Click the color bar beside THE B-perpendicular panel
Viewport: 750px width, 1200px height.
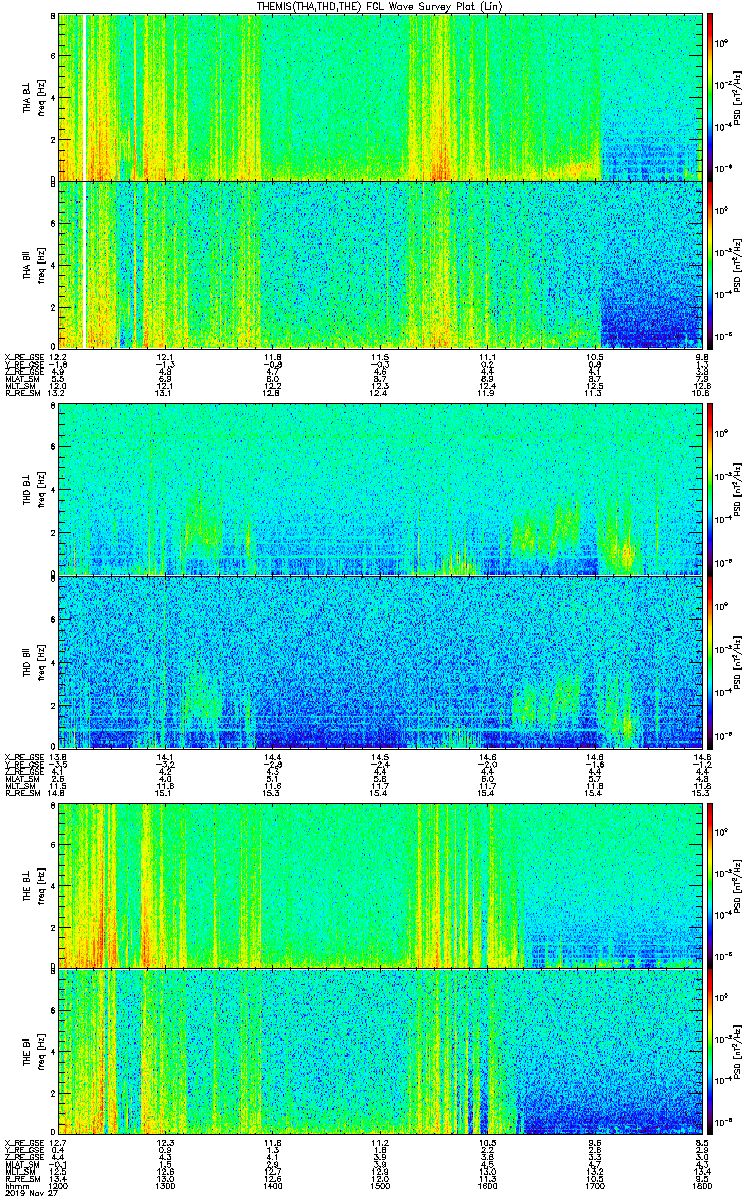pos(711,885)
